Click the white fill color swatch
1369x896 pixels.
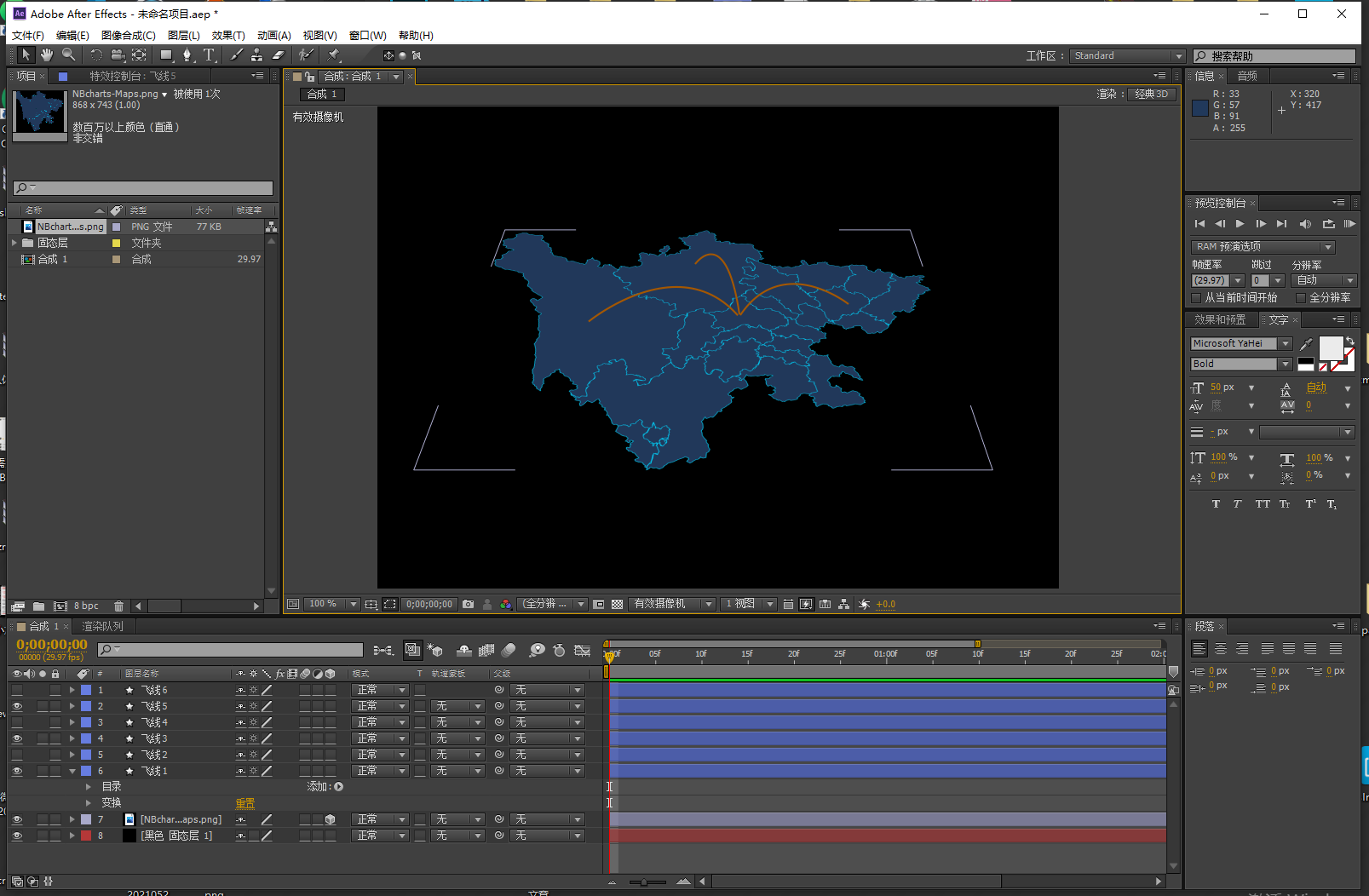pos(1330,347)
